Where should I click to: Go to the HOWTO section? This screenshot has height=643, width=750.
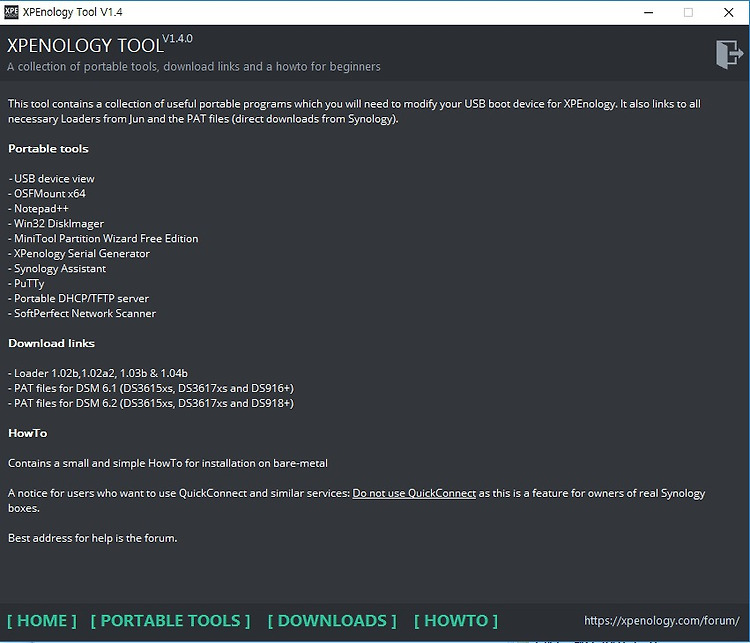(456, 621)
